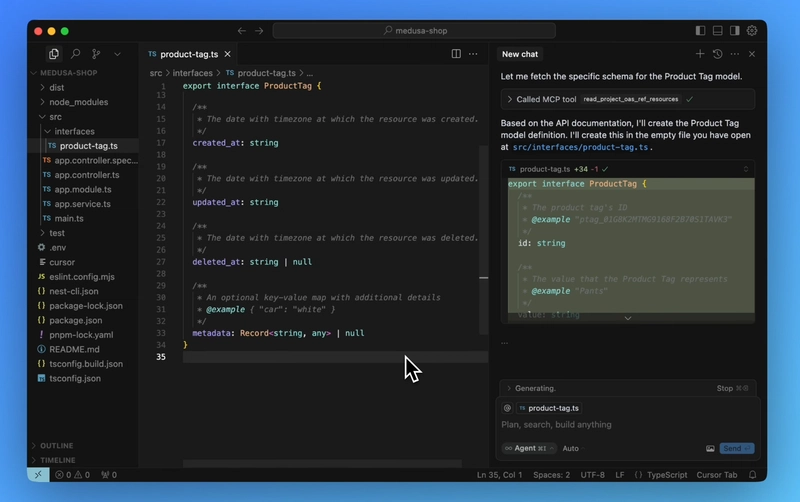Image resolution: width=800 pixels, height=502 pixels.
Task: Close the chat panel
Action: coord(752,54)
